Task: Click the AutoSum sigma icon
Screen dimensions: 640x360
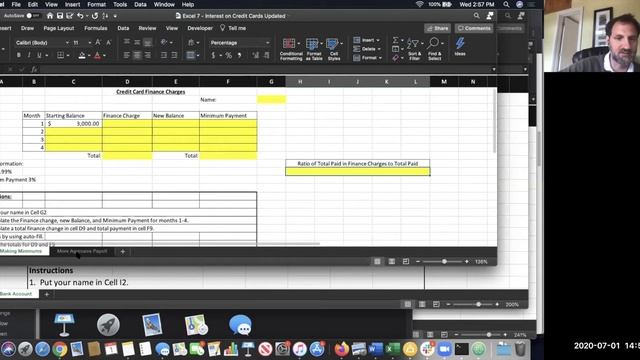Action: pyautogui.click(x=395, y=40)
